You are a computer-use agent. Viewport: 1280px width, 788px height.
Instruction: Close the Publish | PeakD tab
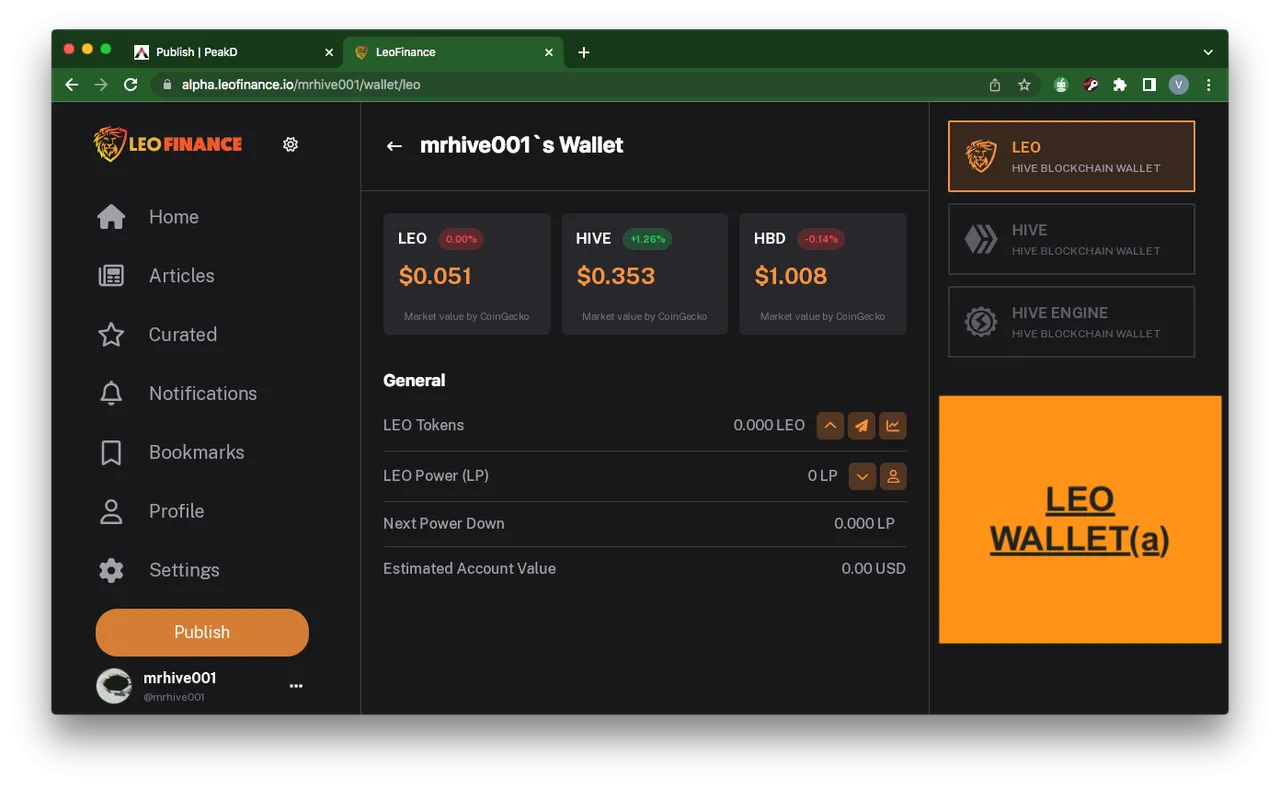point(329,52)
